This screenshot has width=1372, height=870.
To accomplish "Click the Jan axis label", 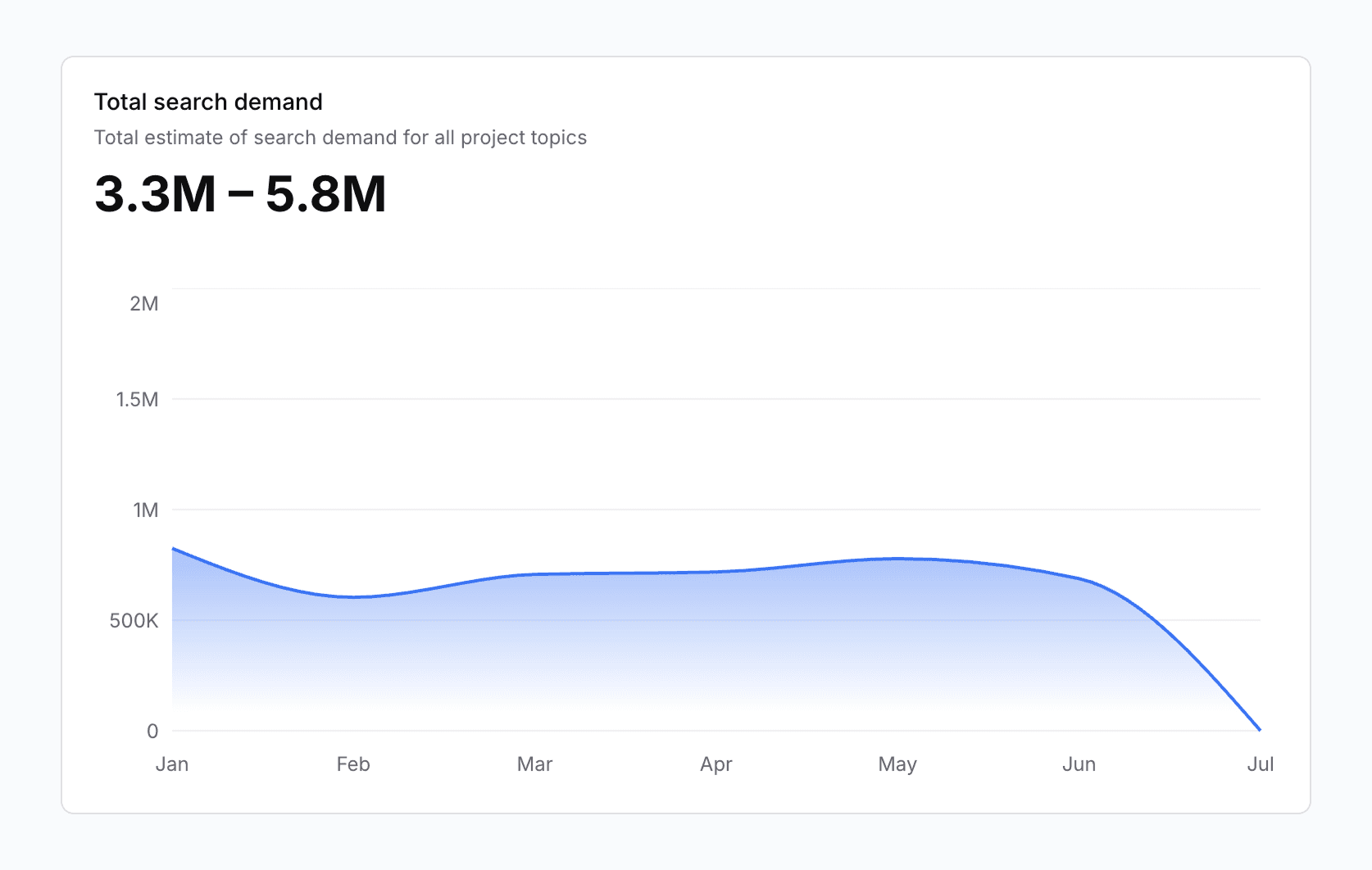I will [173, 764].
